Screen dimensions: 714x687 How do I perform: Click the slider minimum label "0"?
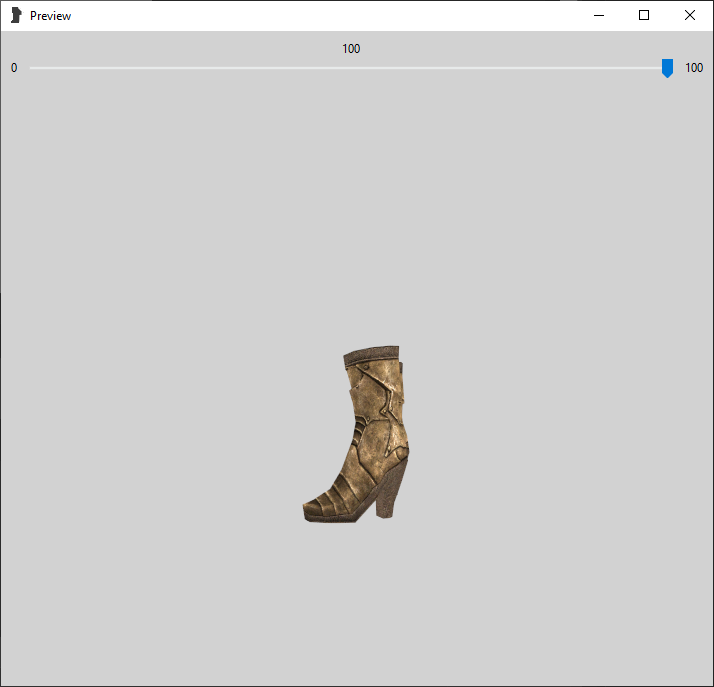tap(14, 68)
